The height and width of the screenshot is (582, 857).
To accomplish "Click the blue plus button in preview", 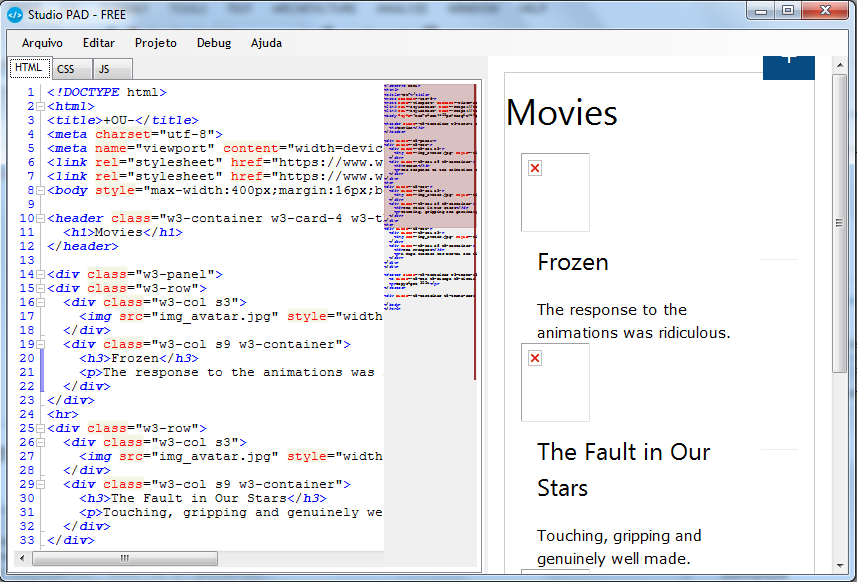I will pos(789,67).
